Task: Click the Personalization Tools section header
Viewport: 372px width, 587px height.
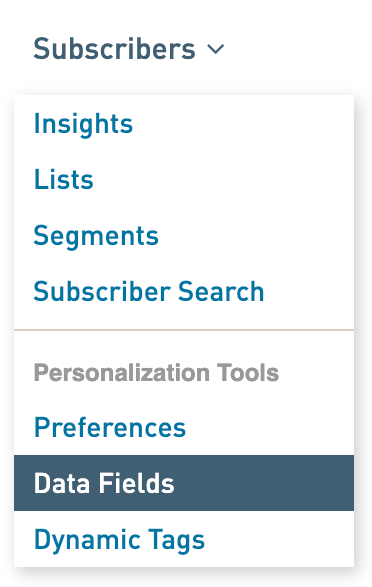Action: (156, 372)
